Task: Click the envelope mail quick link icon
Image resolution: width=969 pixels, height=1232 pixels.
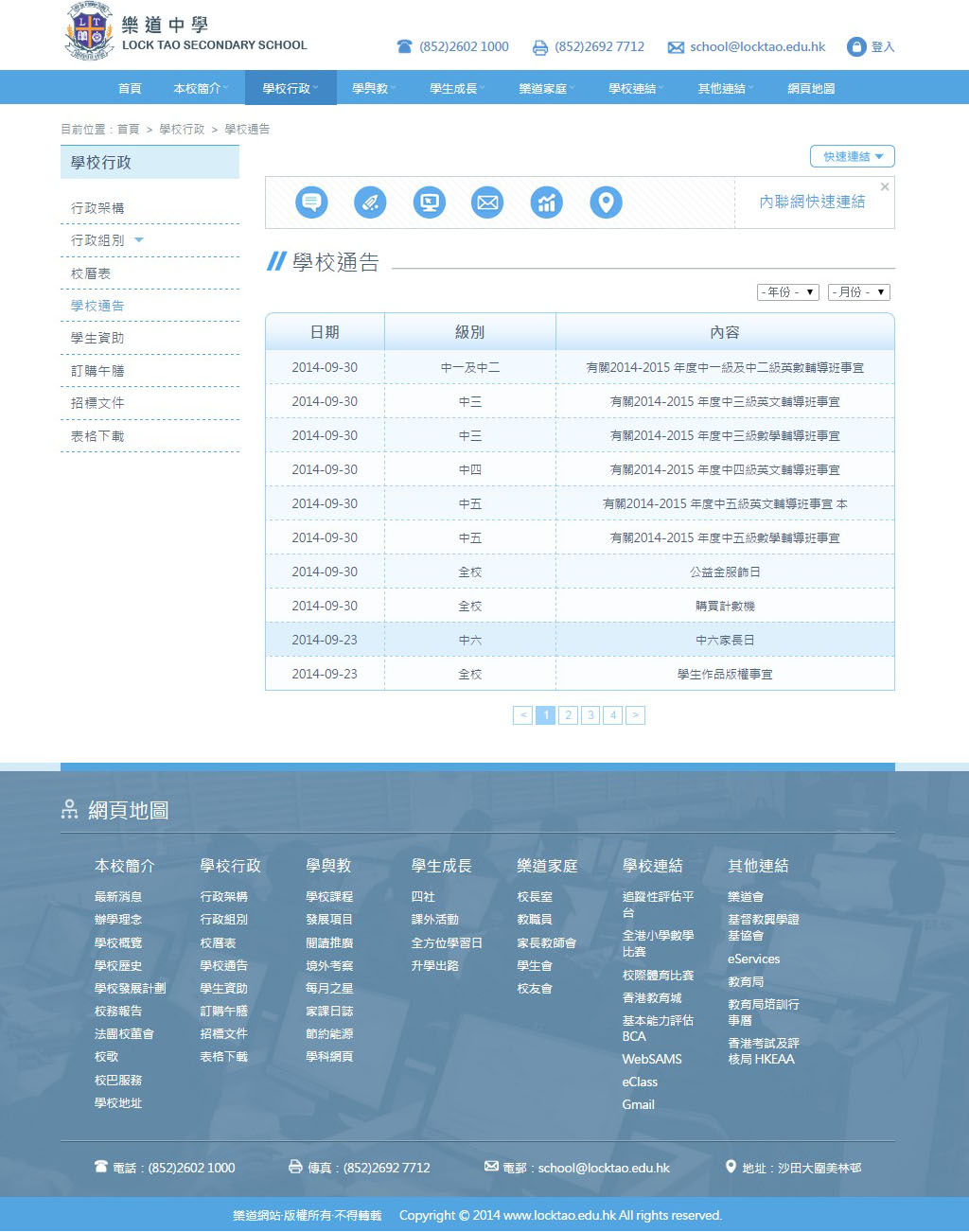Action: click(487, 202)
